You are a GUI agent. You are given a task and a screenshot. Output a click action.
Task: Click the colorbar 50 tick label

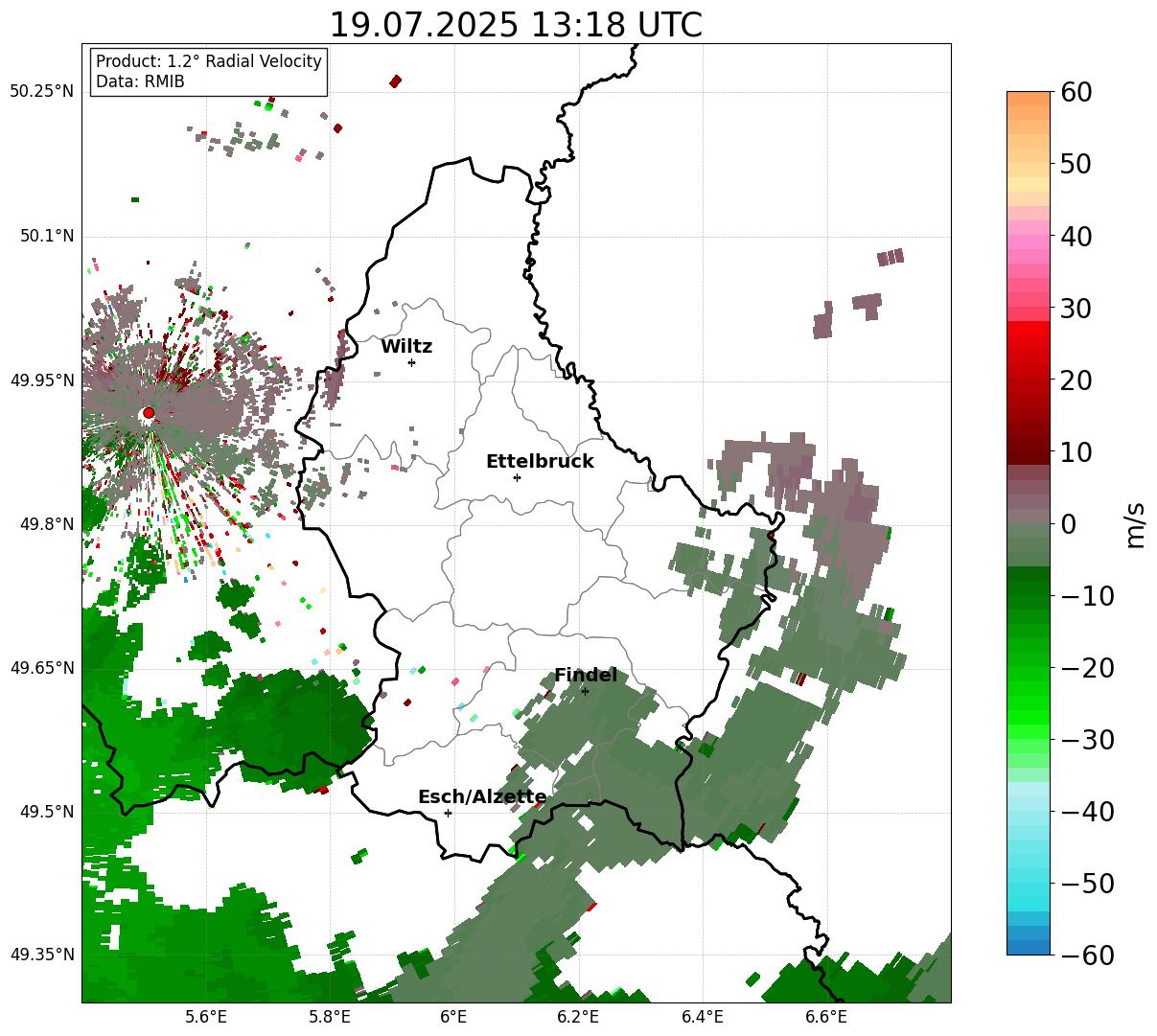click(1076, 164)
